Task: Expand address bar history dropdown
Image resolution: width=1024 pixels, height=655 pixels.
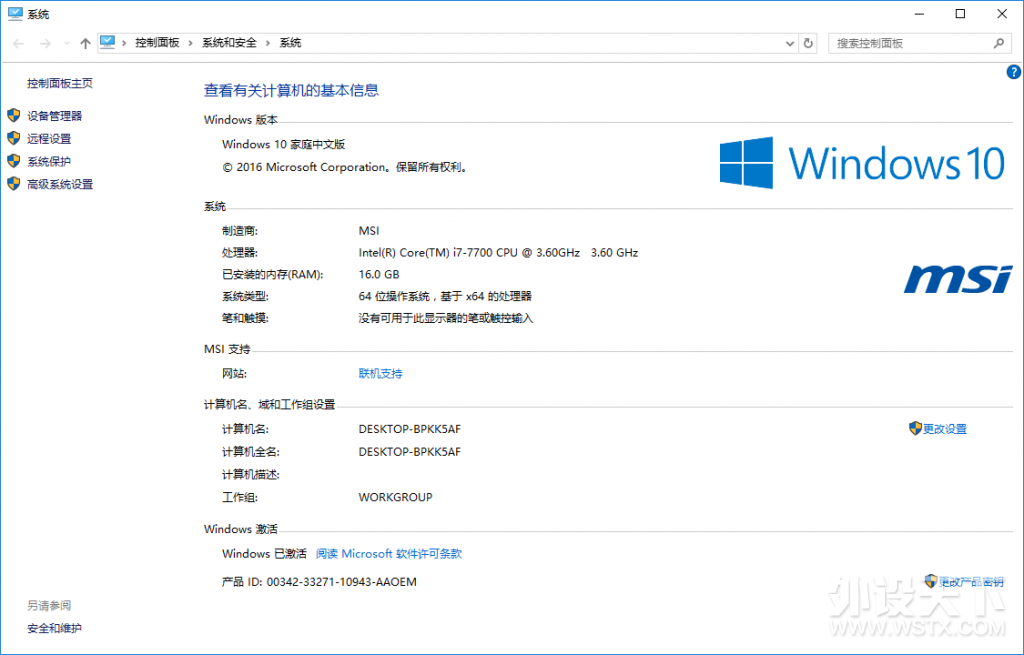Action: pyautogui.click(x=790, y=43)
